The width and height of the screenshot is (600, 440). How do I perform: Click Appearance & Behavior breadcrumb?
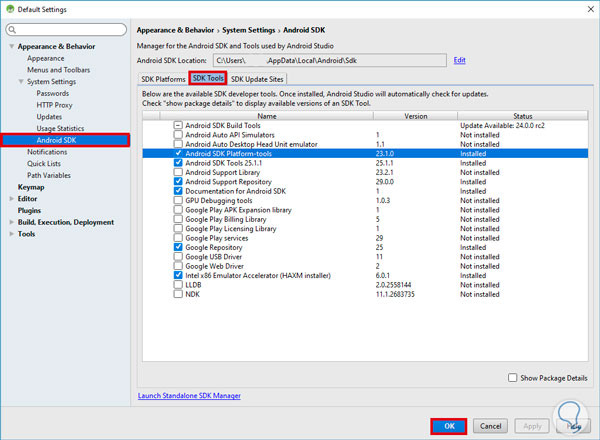tap(175, 30)
